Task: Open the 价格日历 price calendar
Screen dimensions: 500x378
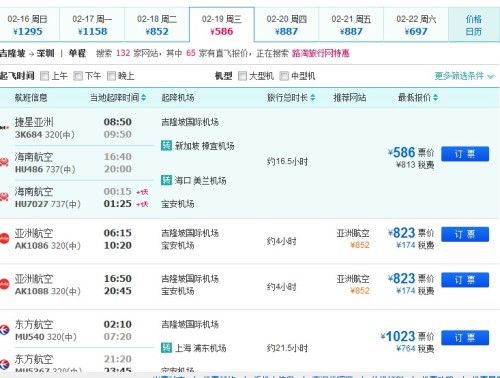Action: pyautogui.click(x=474, y=25)
